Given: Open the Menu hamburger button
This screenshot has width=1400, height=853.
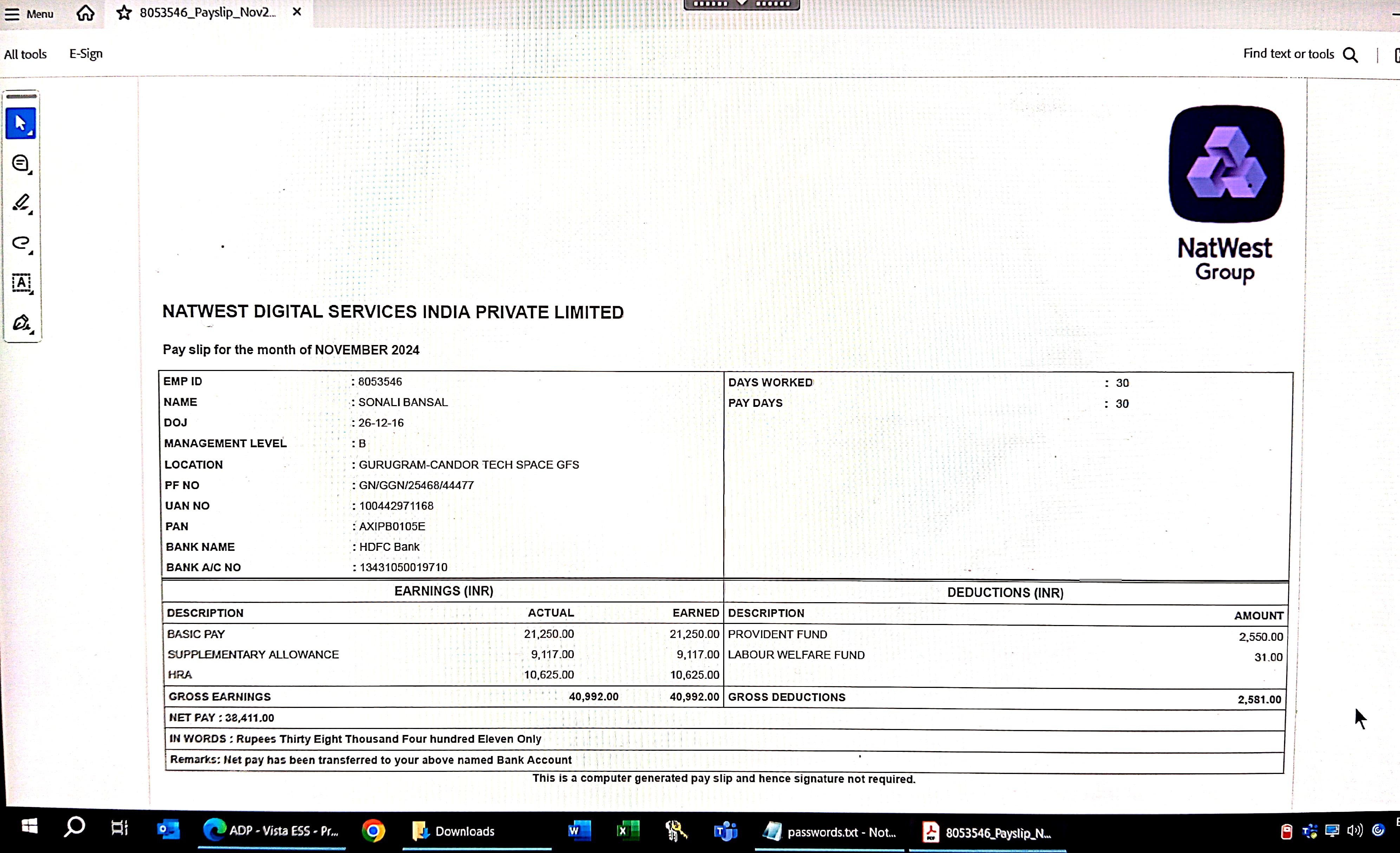Looking at the screenshot, I should click(12, 14).
